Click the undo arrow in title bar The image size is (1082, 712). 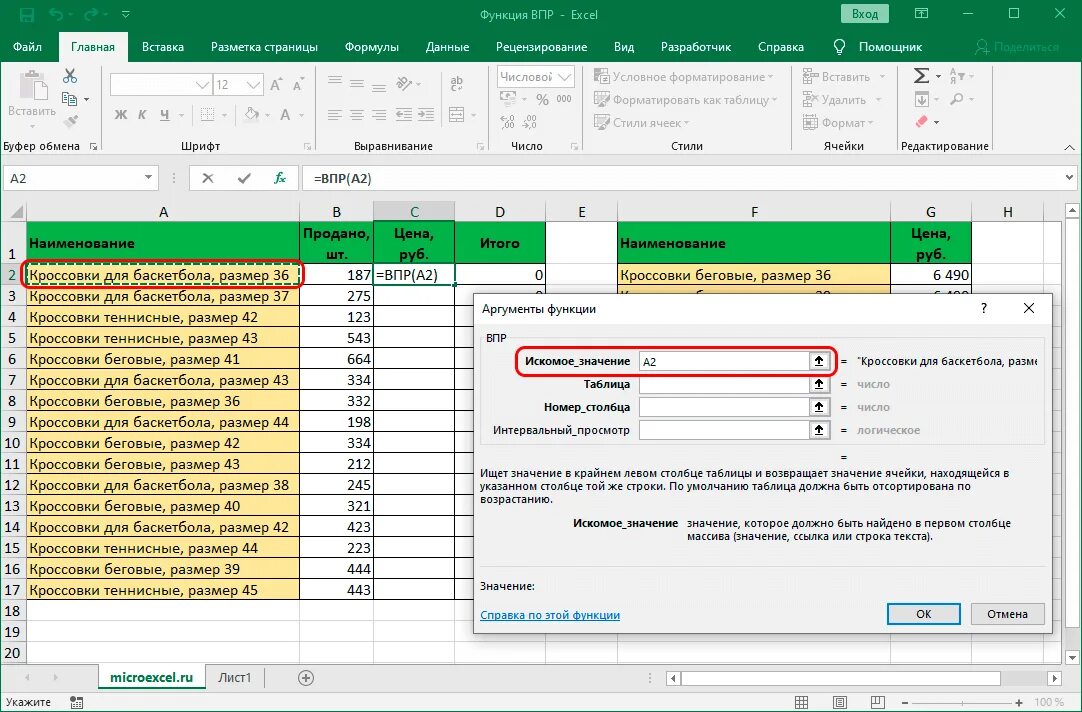tap(58, 14)
